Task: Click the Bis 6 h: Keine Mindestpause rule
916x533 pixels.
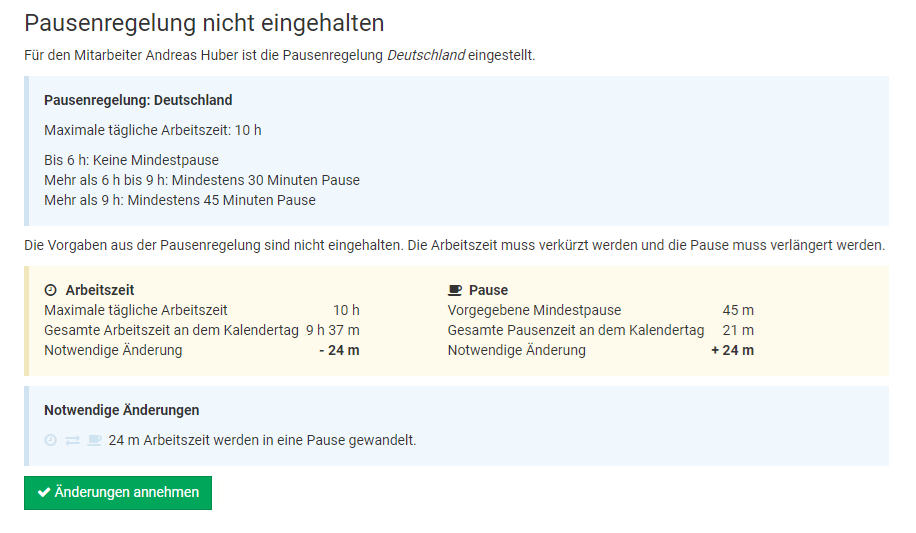Action: (x=131, y=160)
